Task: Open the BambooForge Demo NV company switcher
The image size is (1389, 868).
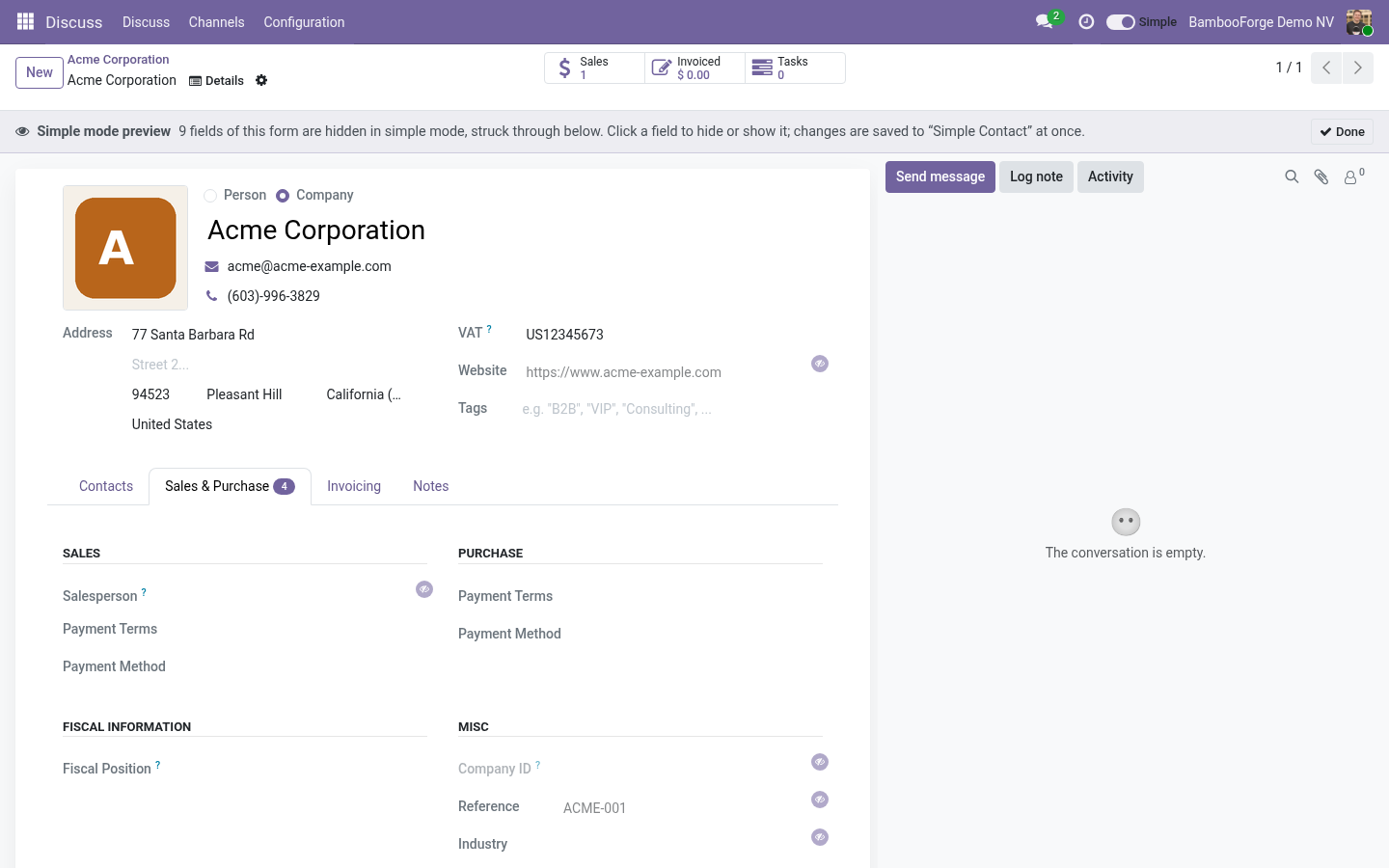Action: (x=1261, y=21)
